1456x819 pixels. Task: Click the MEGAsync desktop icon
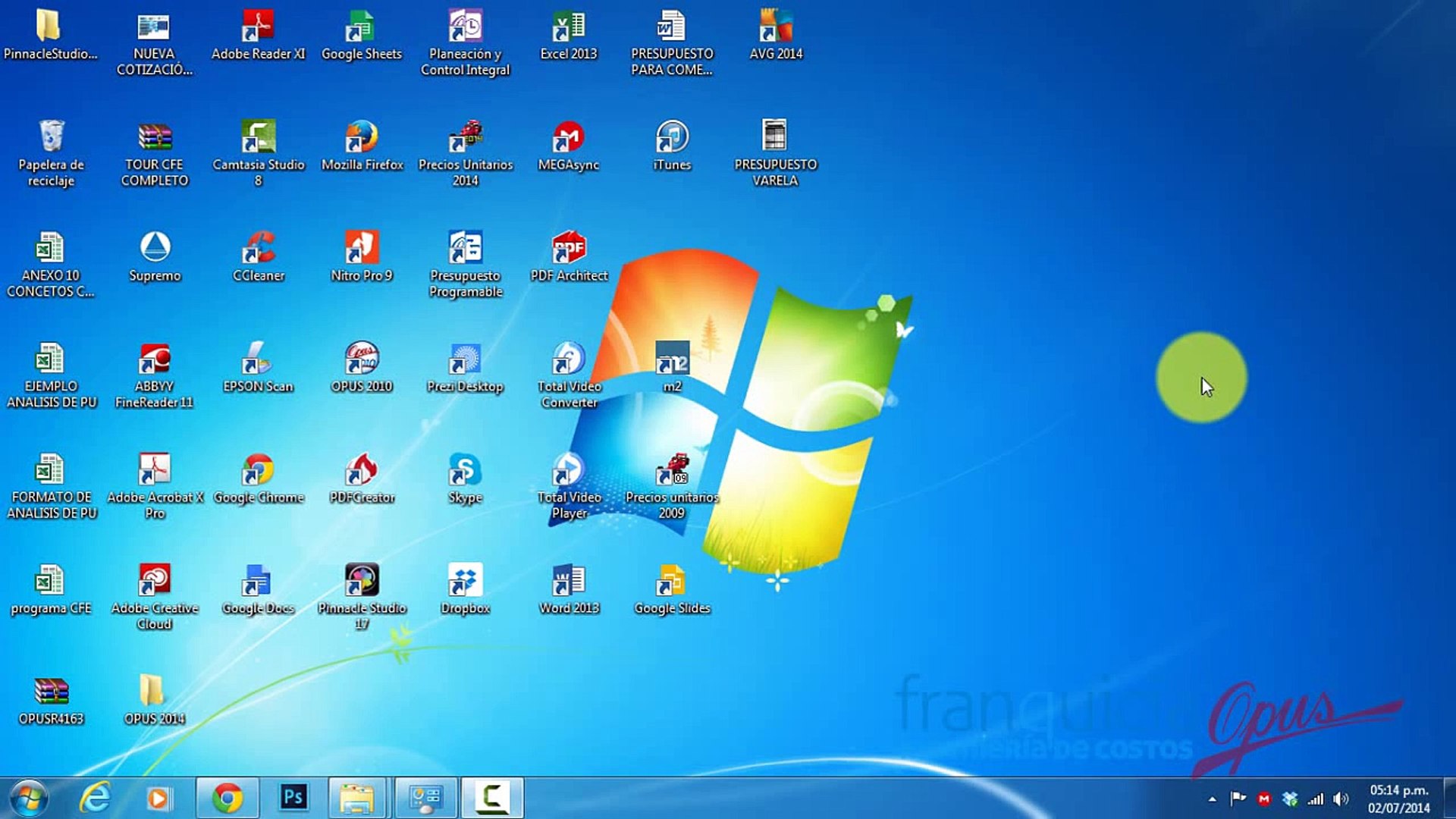(x=568, y=137)
